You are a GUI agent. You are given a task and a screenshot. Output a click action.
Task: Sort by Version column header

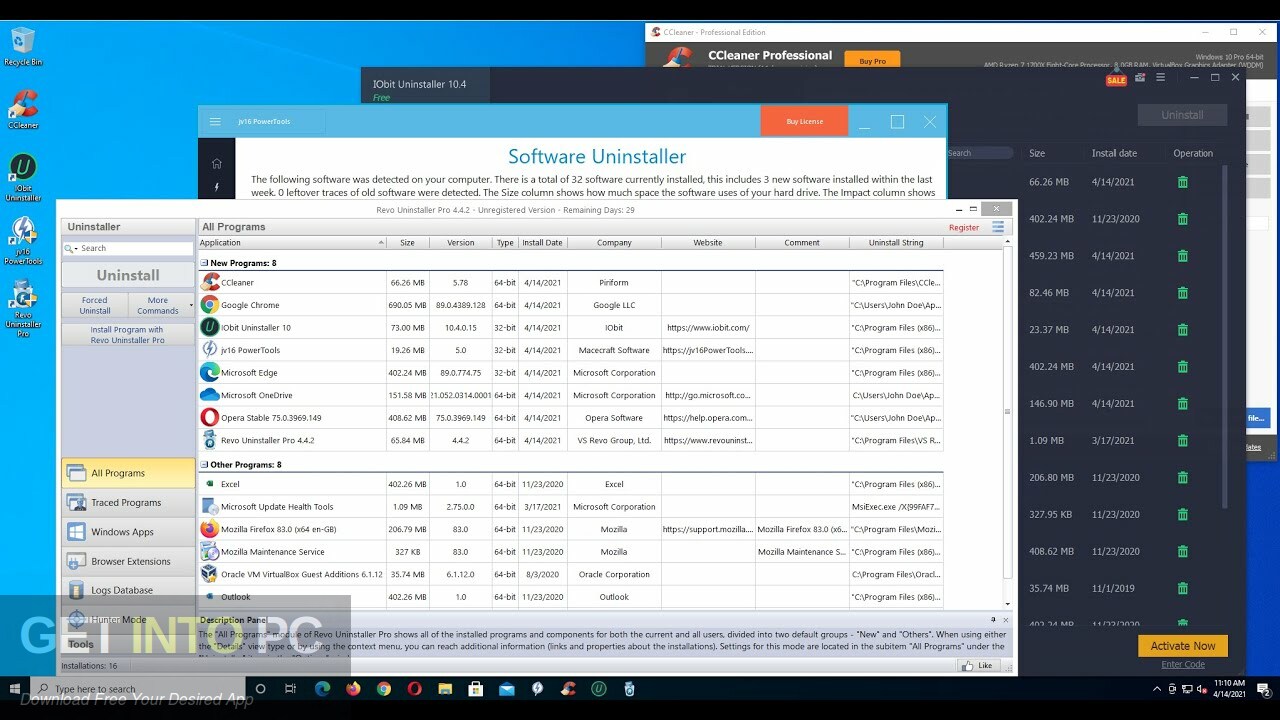(x=461, y=242)
